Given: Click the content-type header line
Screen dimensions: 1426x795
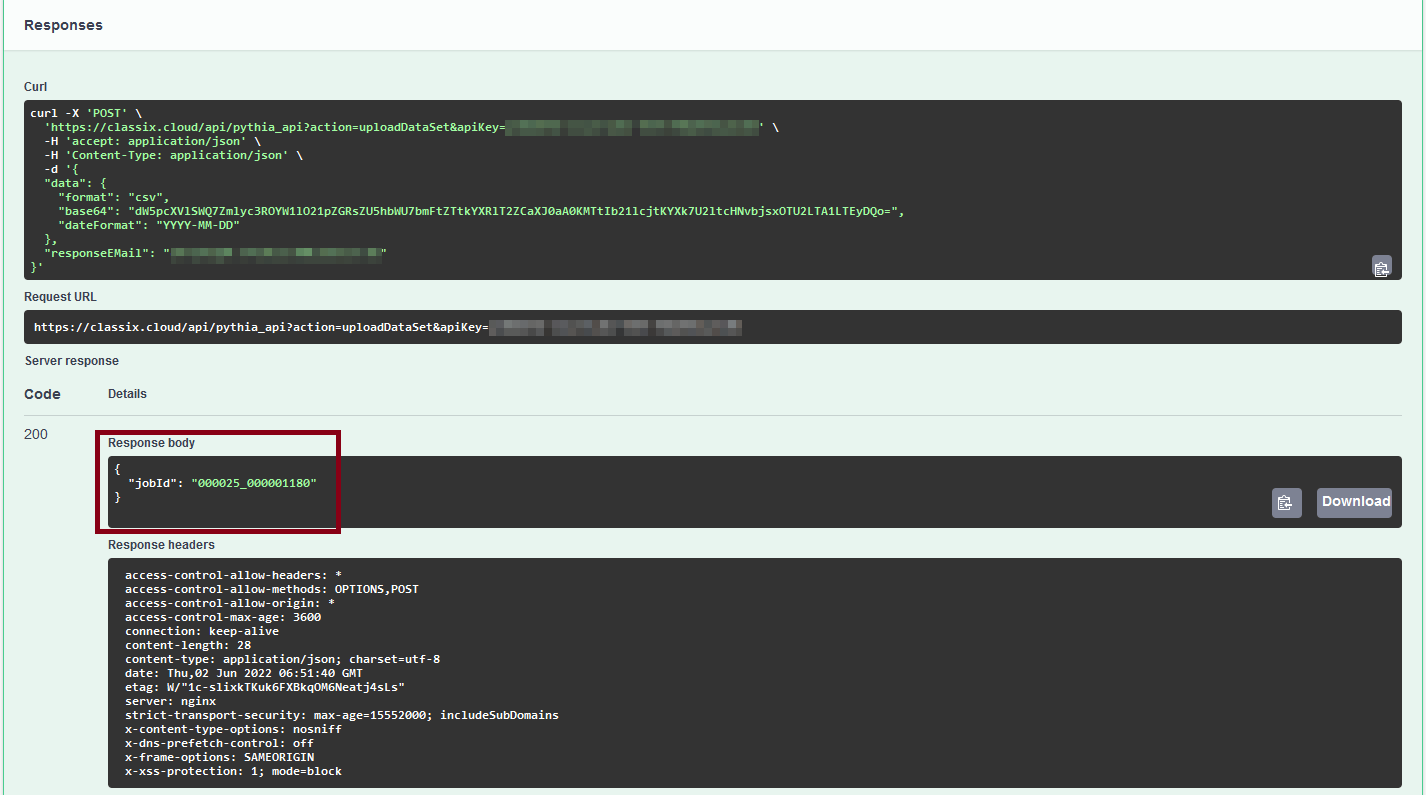Looking at the screenshot, I should pyautogui.click(x=282, y=659).
